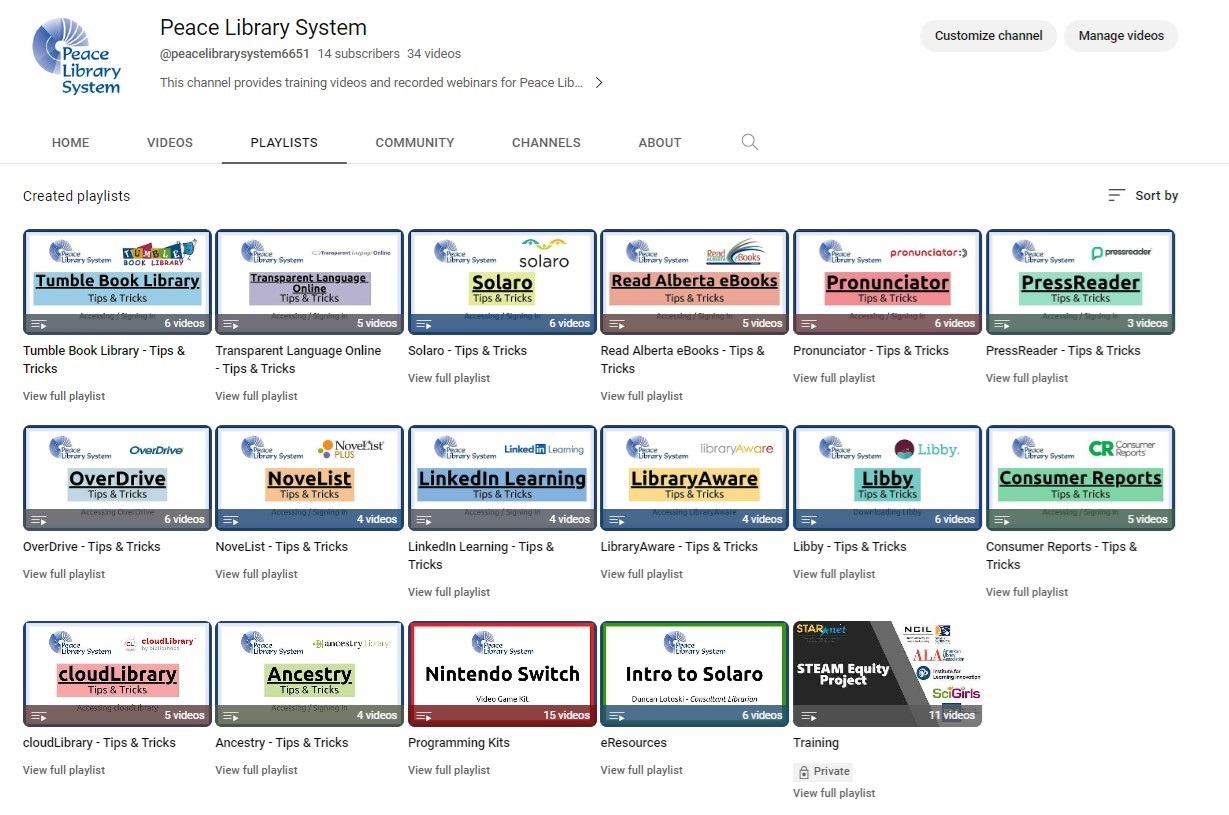Click the Peace Library System channel avatar

[x=77, y=55]
